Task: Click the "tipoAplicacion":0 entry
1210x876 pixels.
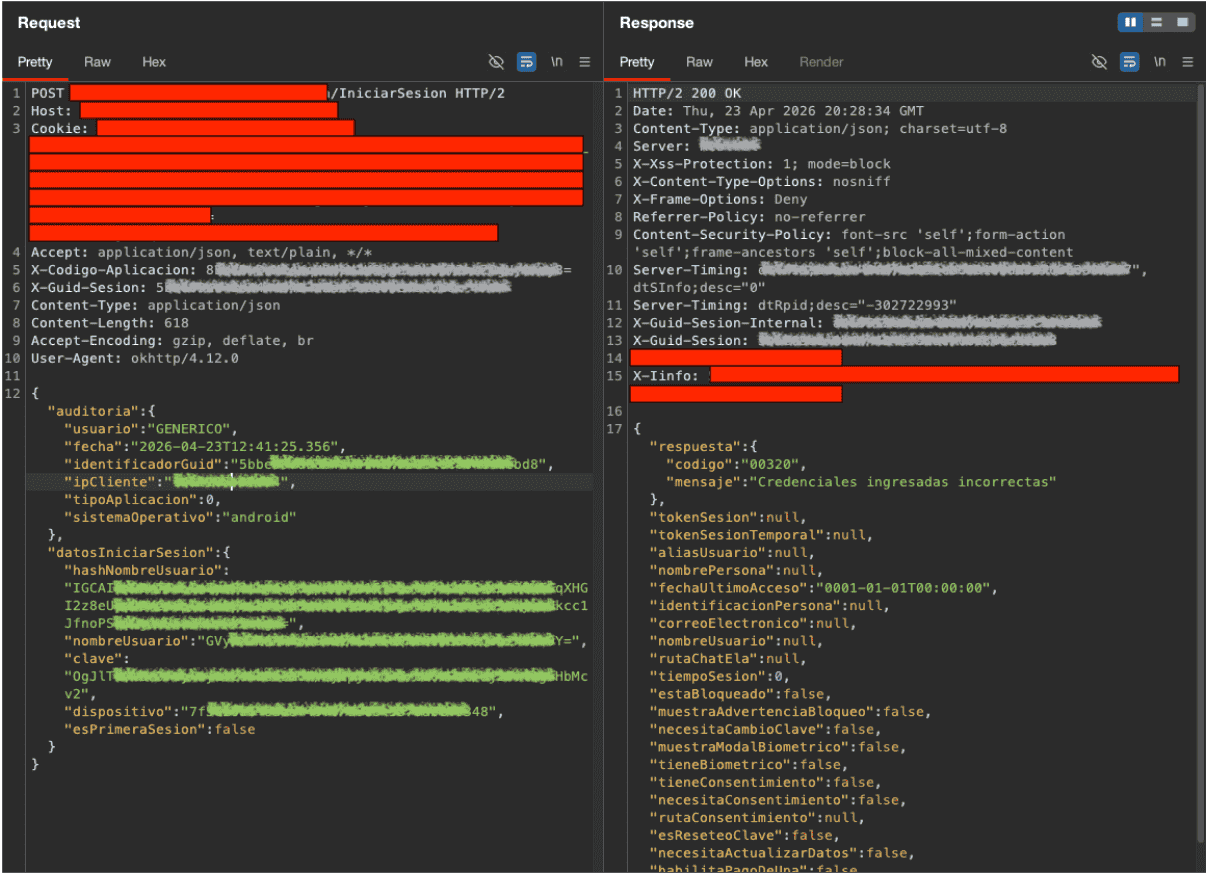Action: pyautogui.click(x=143, y=500)
